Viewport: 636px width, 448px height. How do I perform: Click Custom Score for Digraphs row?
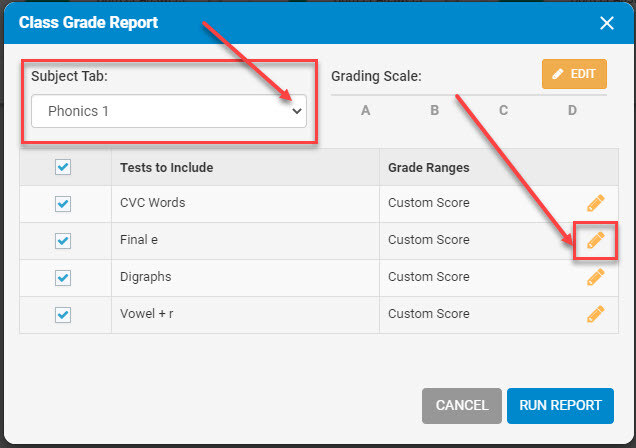pos(429,277)
